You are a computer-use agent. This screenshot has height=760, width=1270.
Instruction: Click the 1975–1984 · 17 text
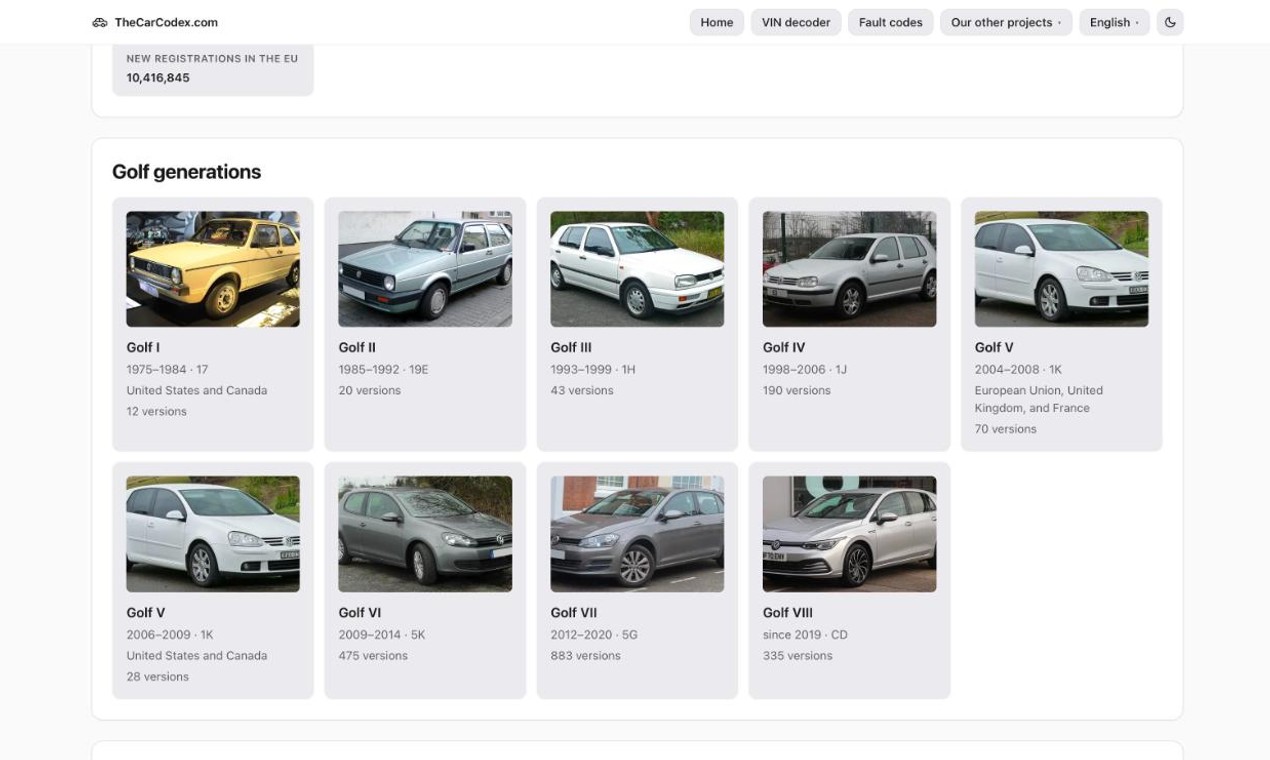coord(167,369)
